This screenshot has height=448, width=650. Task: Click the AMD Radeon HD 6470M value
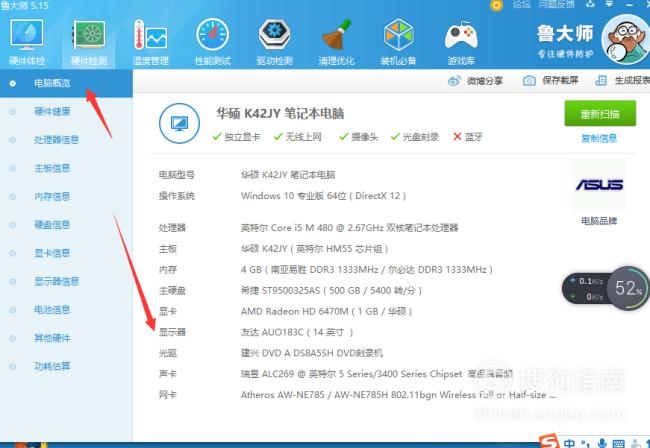[x=326, y=311]
